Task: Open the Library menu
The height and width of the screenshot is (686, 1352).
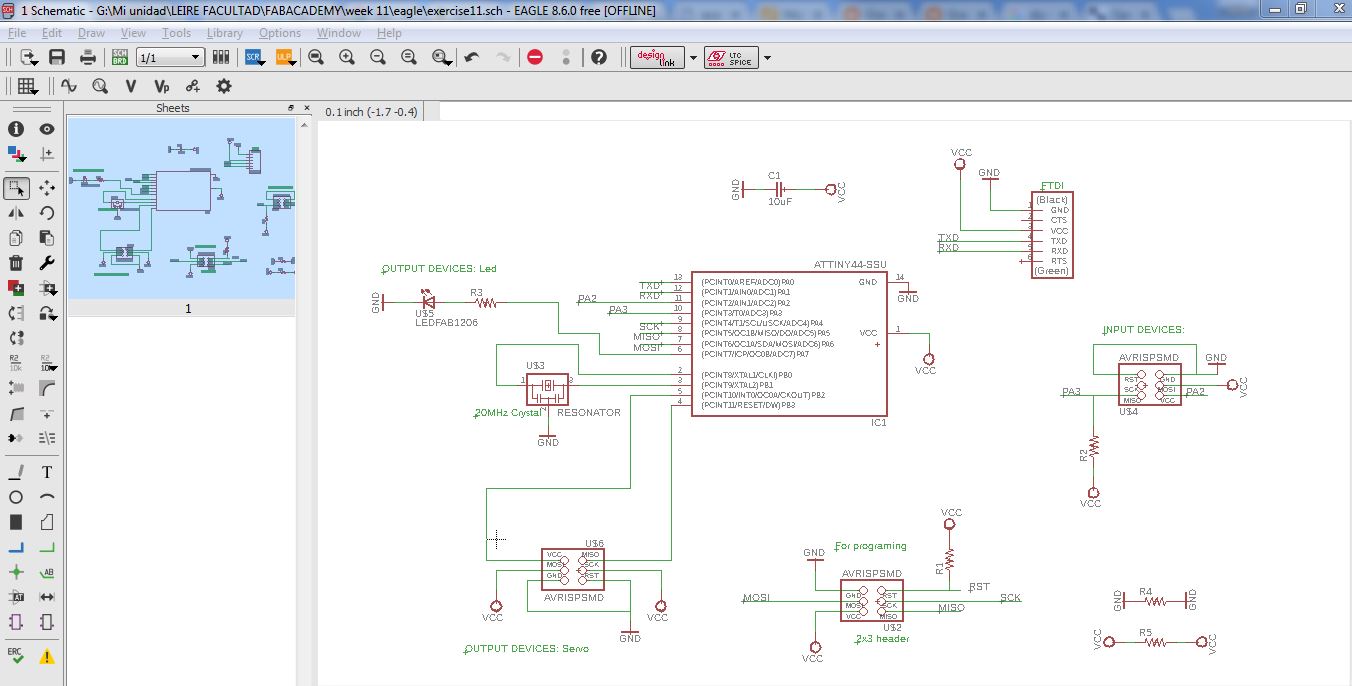Action: (x=224, y=33)
